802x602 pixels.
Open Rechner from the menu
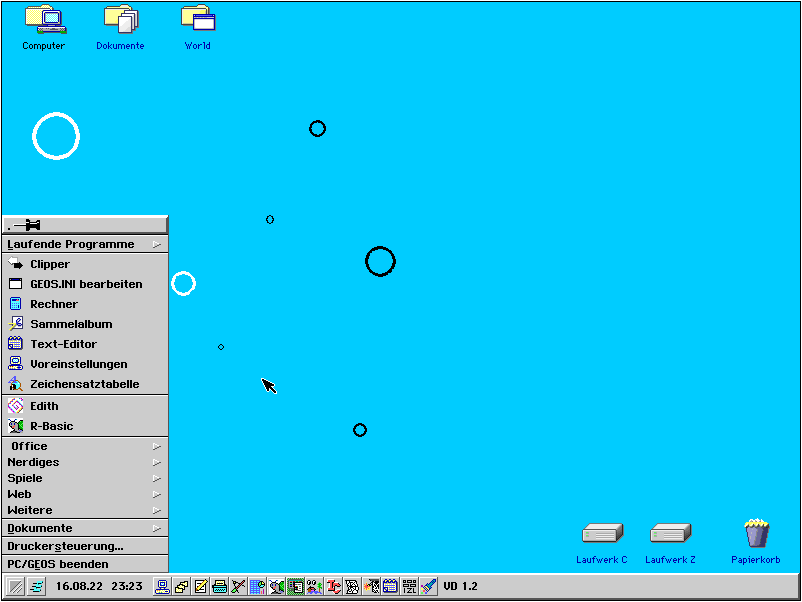(x=85, y=304)
